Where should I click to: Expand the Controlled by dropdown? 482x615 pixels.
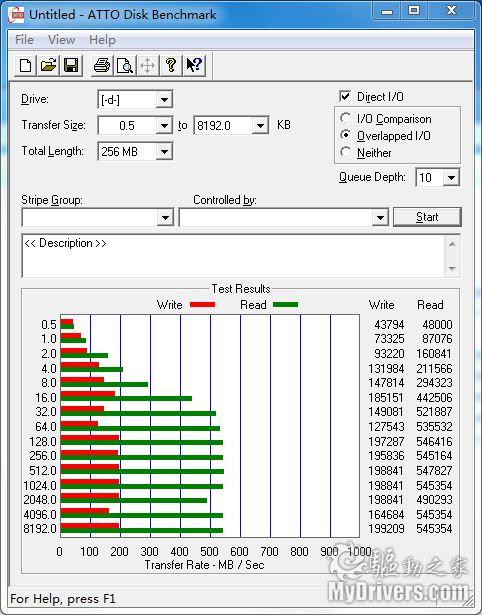click(380, 217)
